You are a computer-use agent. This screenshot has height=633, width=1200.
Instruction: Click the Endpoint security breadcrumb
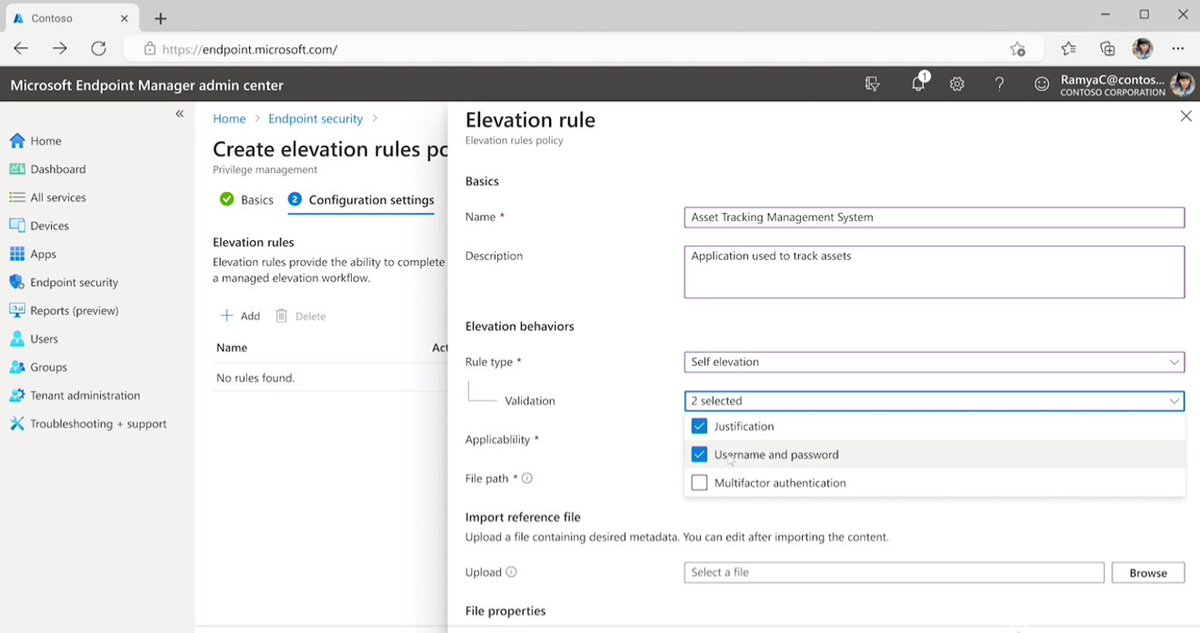[315, 119]
